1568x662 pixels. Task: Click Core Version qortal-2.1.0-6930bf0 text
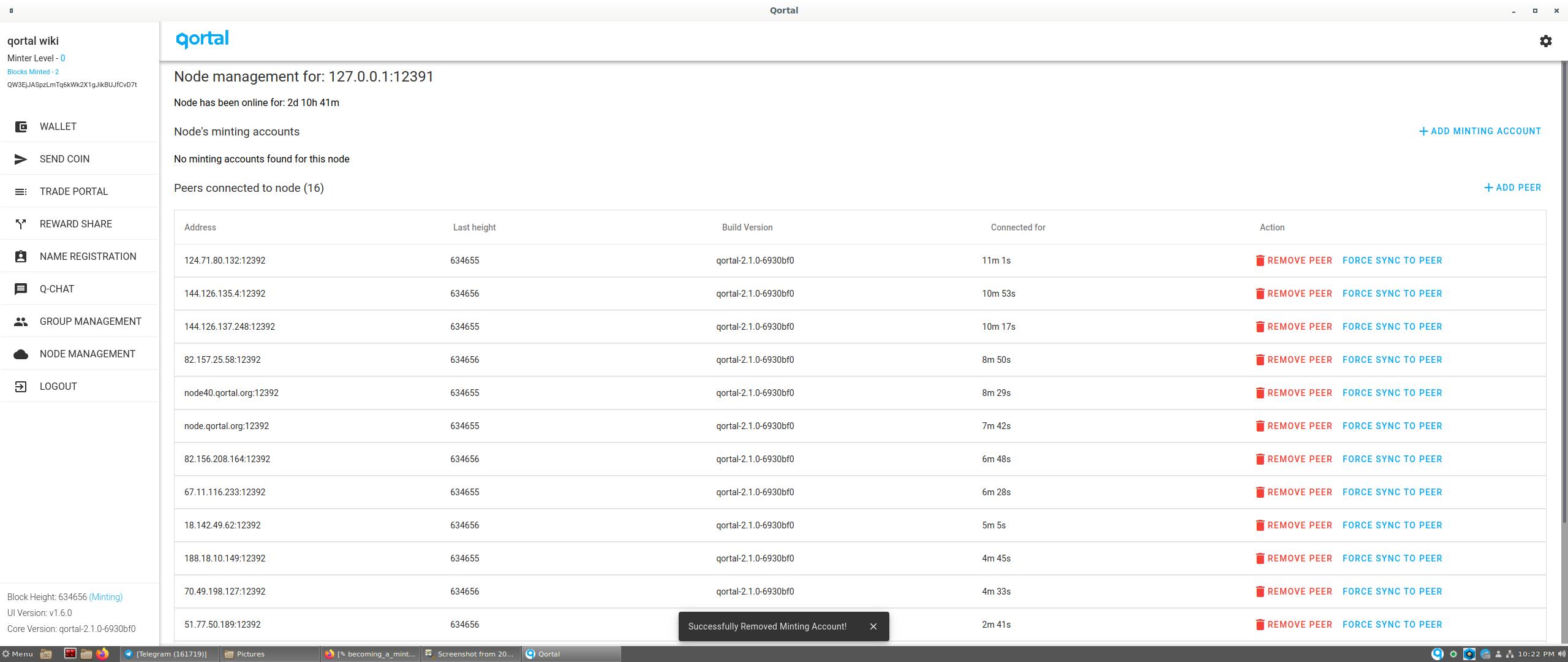coord(72,629)
